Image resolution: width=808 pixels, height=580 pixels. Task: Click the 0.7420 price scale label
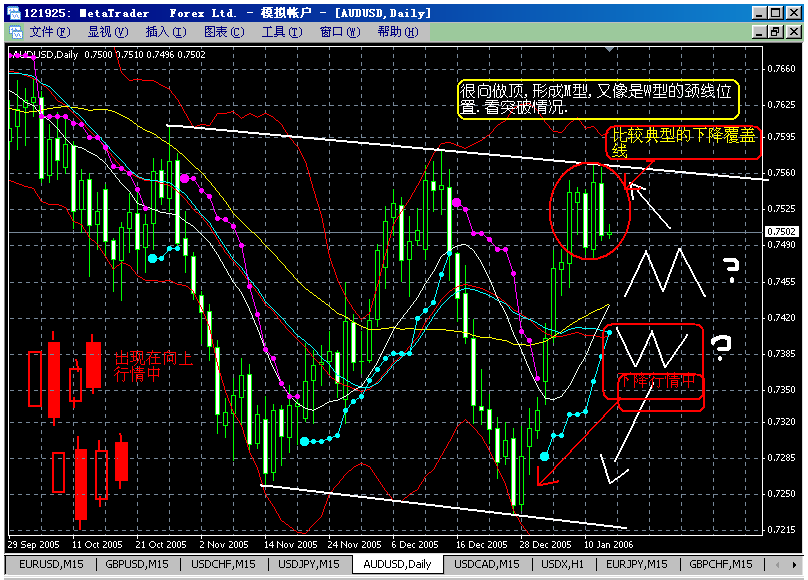tap(781, 318)
